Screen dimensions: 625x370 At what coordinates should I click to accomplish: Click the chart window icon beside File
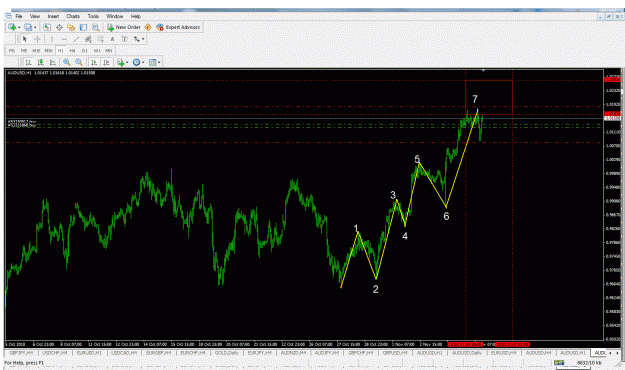tap(8, 16)
